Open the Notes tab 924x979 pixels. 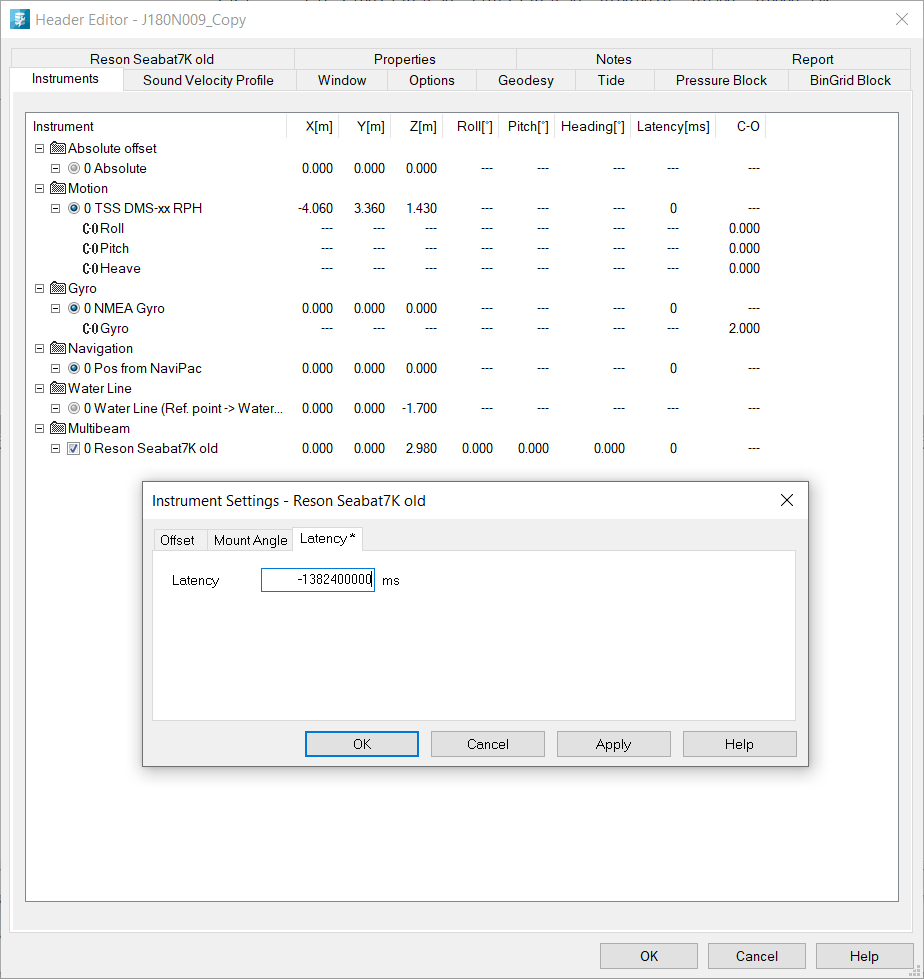614,59
